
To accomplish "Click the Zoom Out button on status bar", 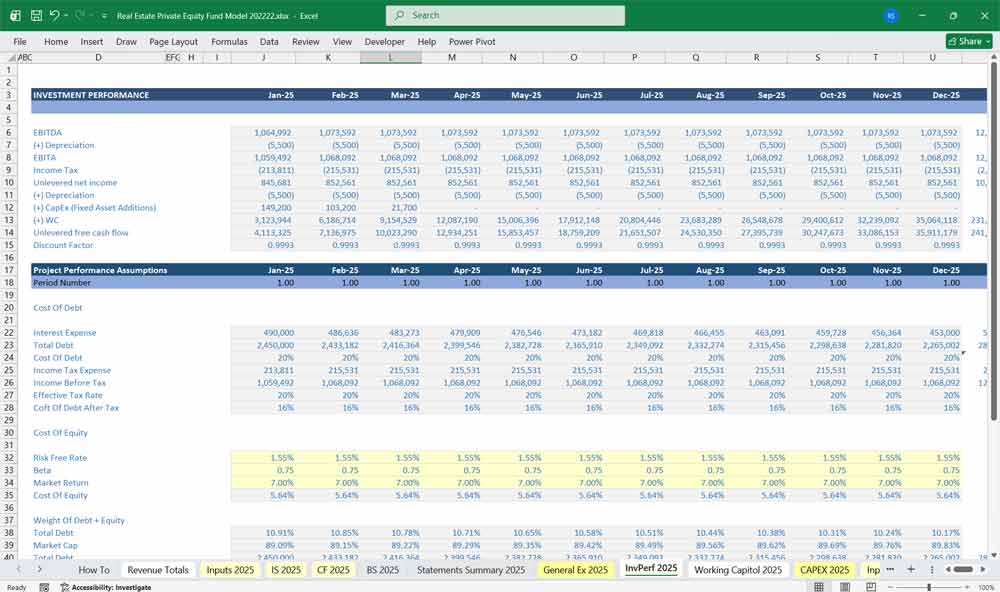I will point(890,585).
